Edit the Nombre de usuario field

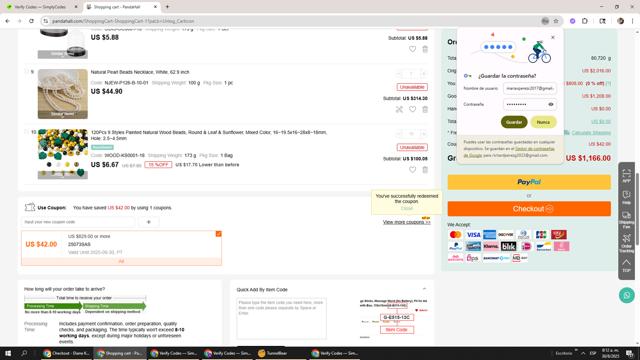tap(530, 88)
